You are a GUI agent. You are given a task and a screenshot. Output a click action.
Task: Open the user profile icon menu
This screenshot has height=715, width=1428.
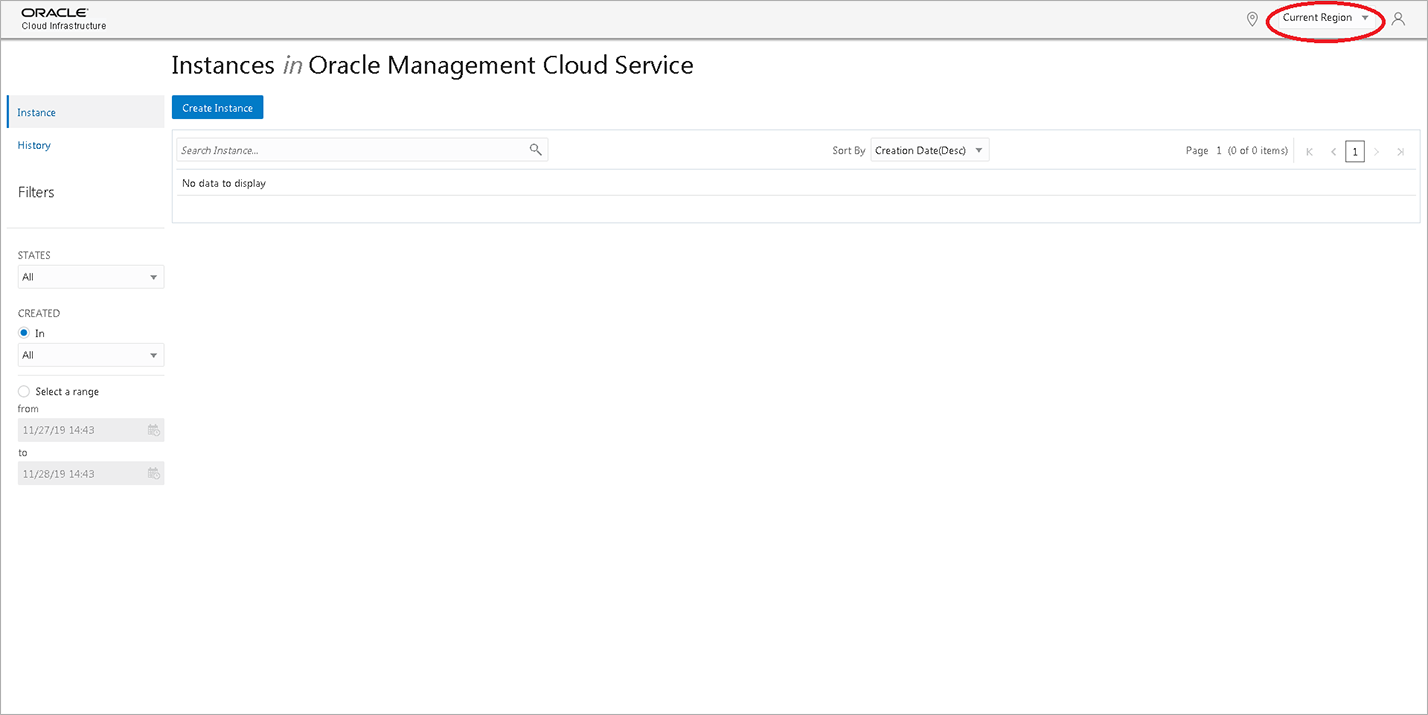[1398, 19]
